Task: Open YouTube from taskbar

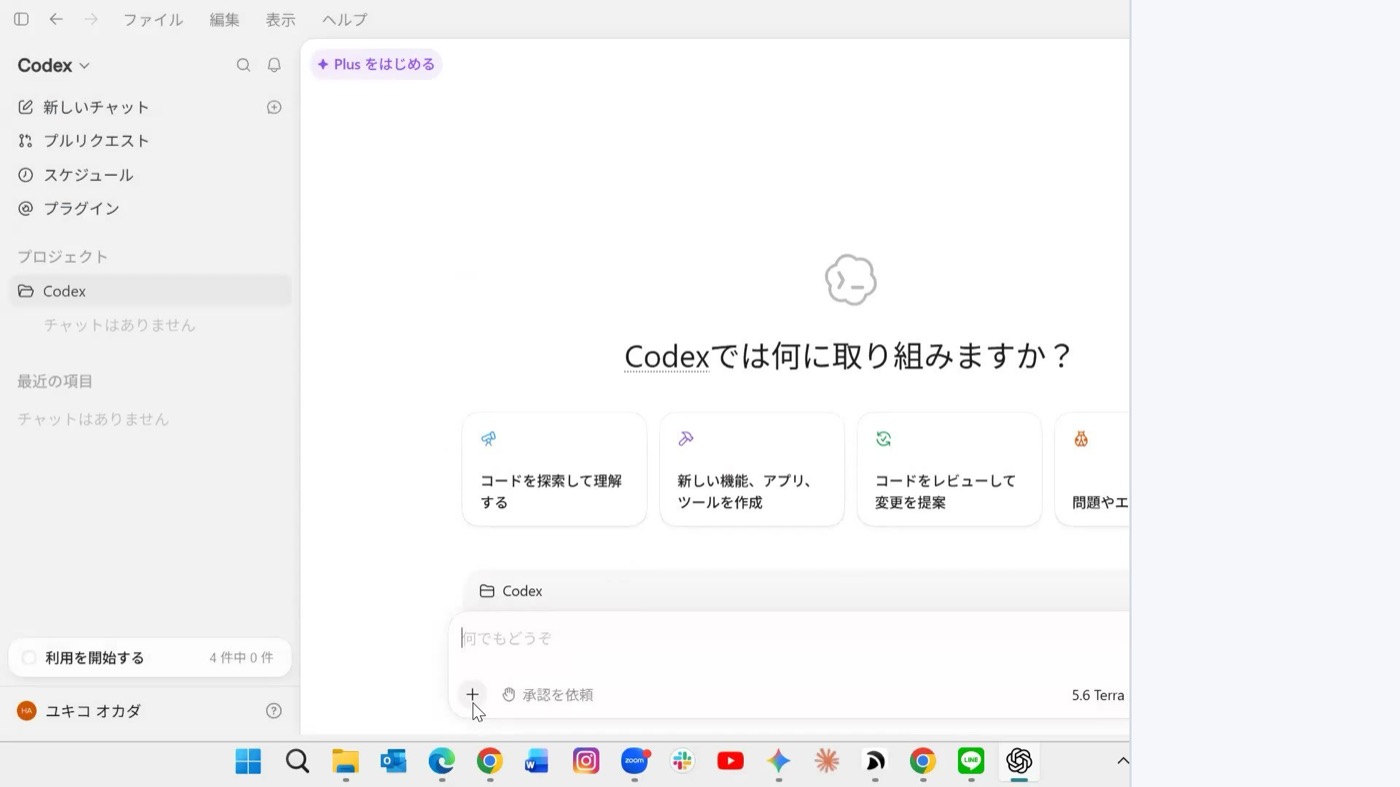Action: [x=730, y=761]
